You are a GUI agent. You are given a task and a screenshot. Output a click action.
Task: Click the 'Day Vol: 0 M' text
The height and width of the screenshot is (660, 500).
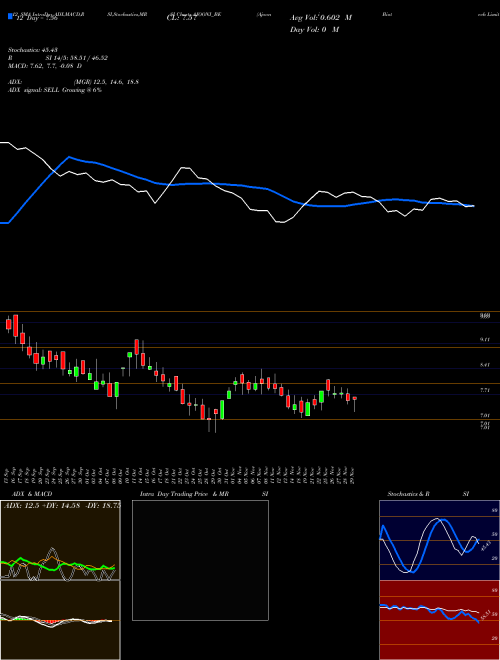tap(314, 29)
